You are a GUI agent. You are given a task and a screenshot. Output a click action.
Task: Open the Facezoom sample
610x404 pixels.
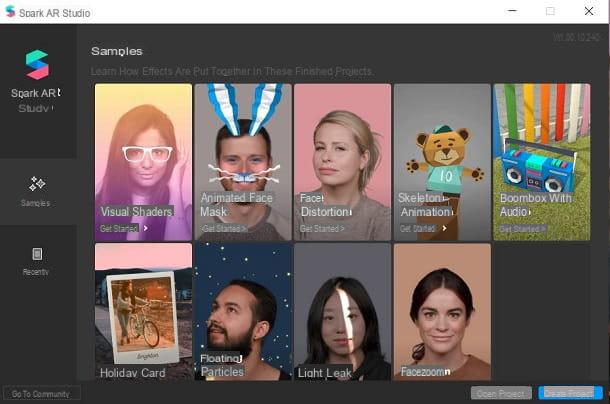click(x=442, y=312)
